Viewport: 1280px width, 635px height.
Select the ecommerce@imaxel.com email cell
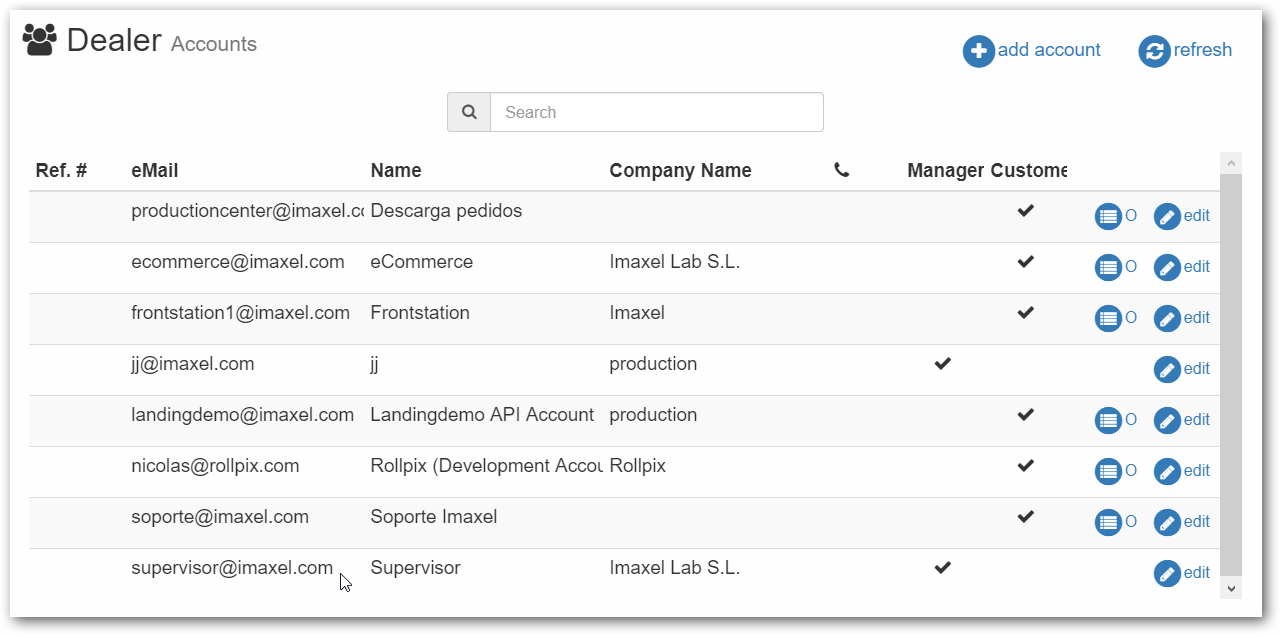coord(238,262)
